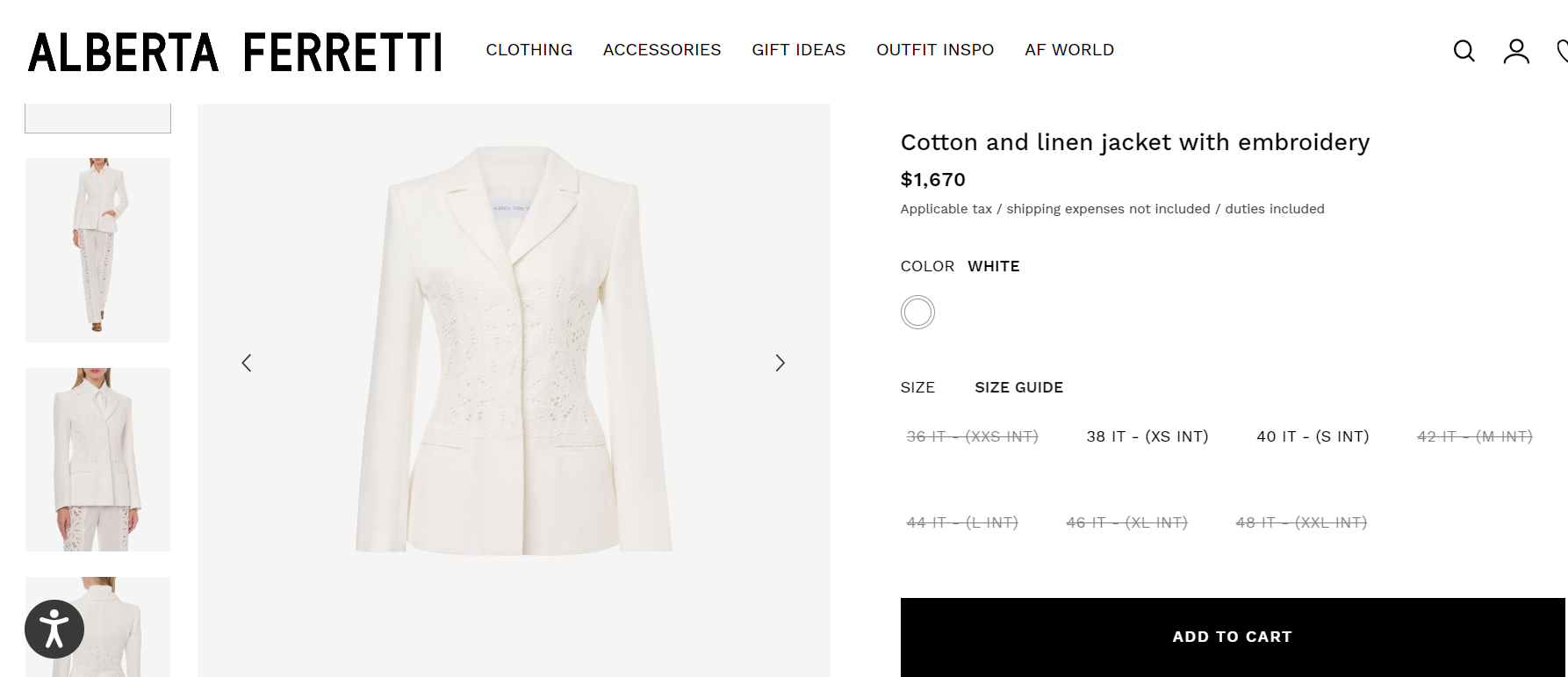Screen dimensions: 1568x677
Task: Open the search magnifier icon
Action: 1464,51
